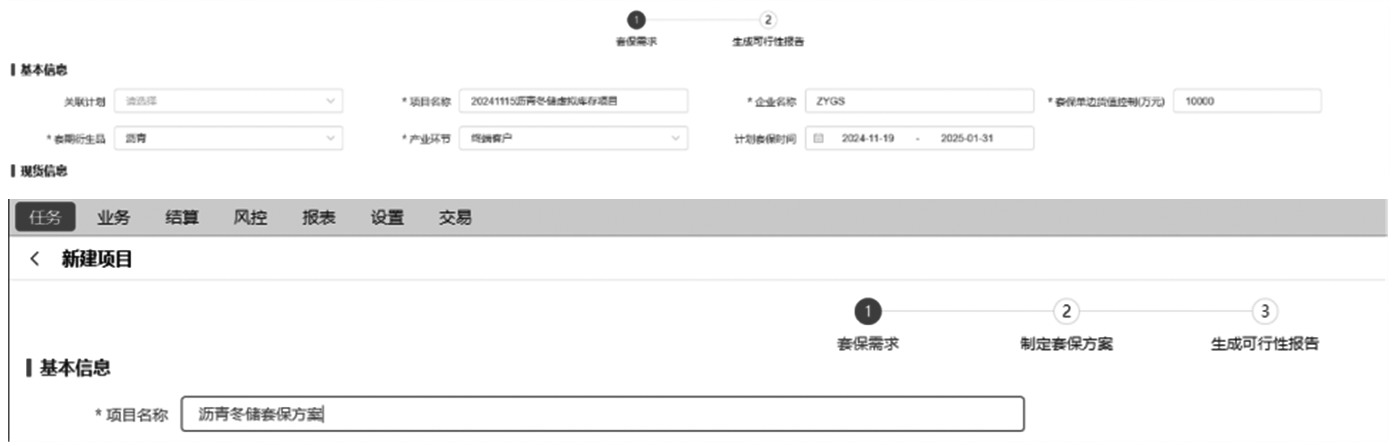Open the 设置 tab
1393x446 pixels.
click(x=387, y=218)
